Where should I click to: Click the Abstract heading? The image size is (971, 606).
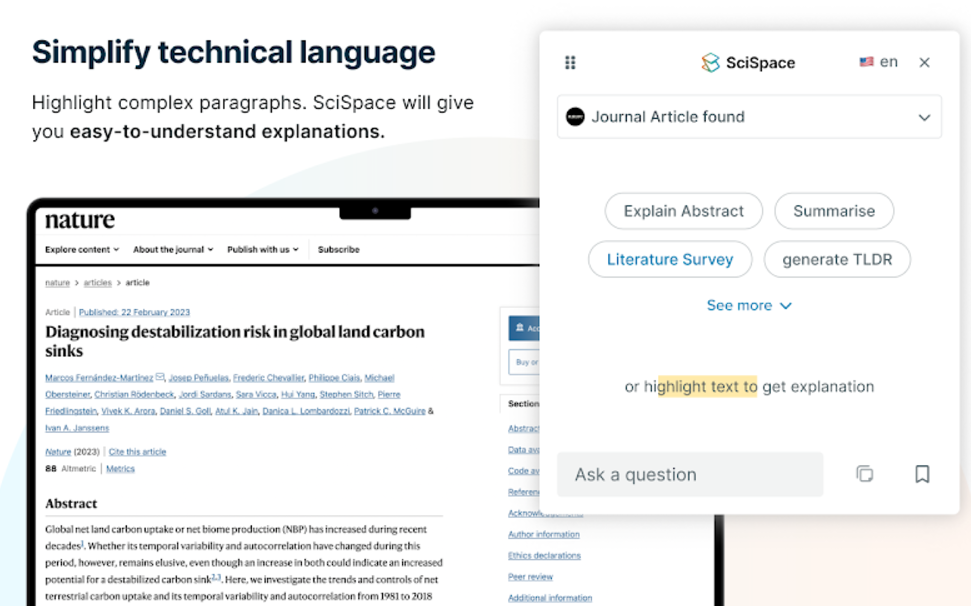click(x=71, y=504)
